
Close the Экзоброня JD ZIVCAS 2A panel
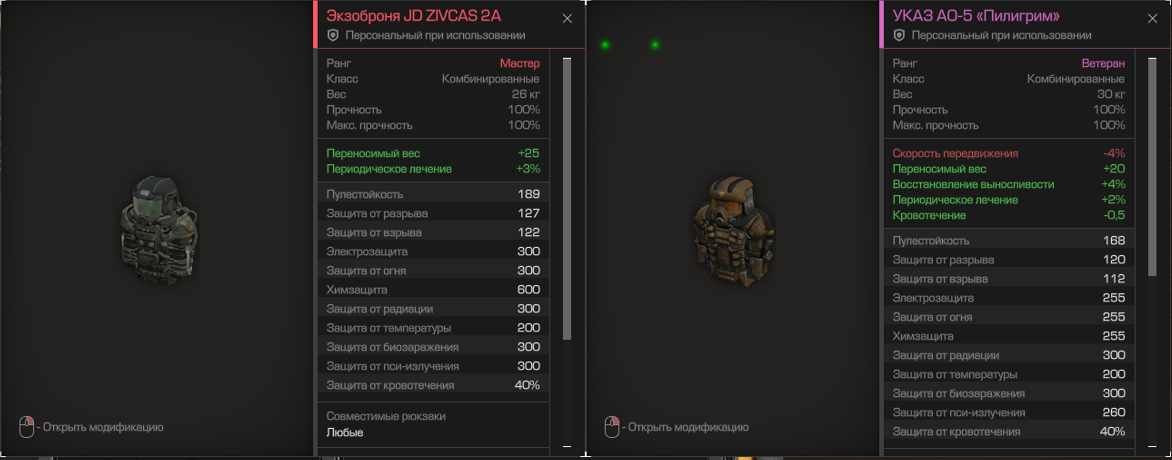tap(567, 19)
